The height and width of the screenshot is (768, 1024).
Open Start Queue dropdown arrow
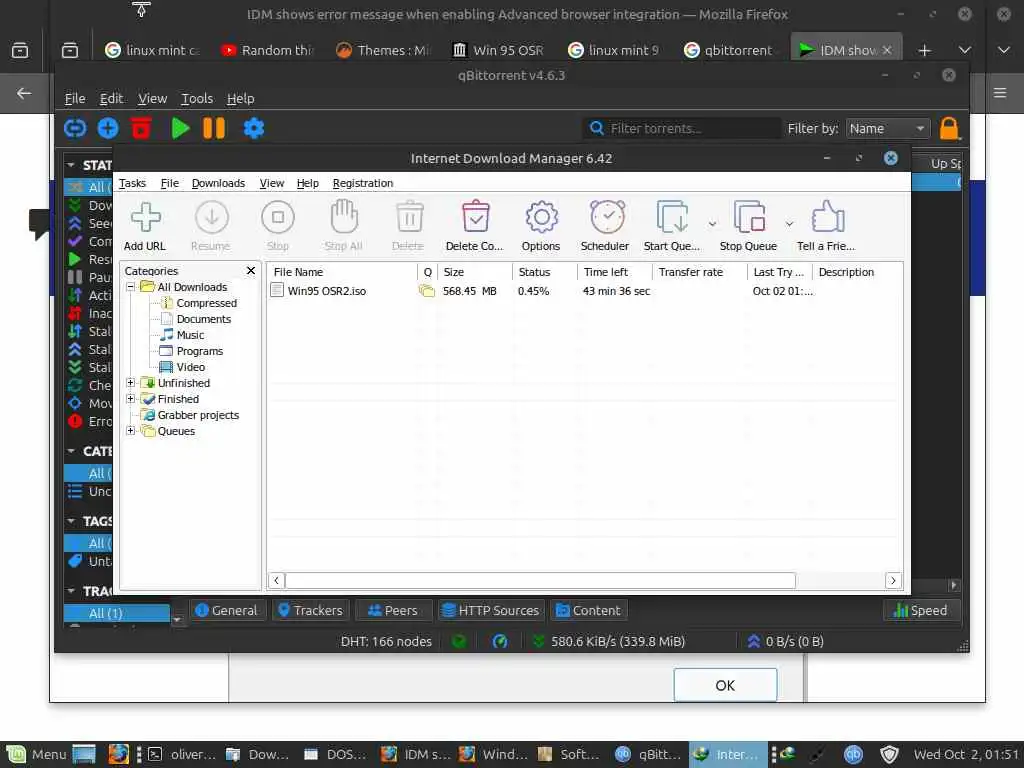tap(712, 224)
